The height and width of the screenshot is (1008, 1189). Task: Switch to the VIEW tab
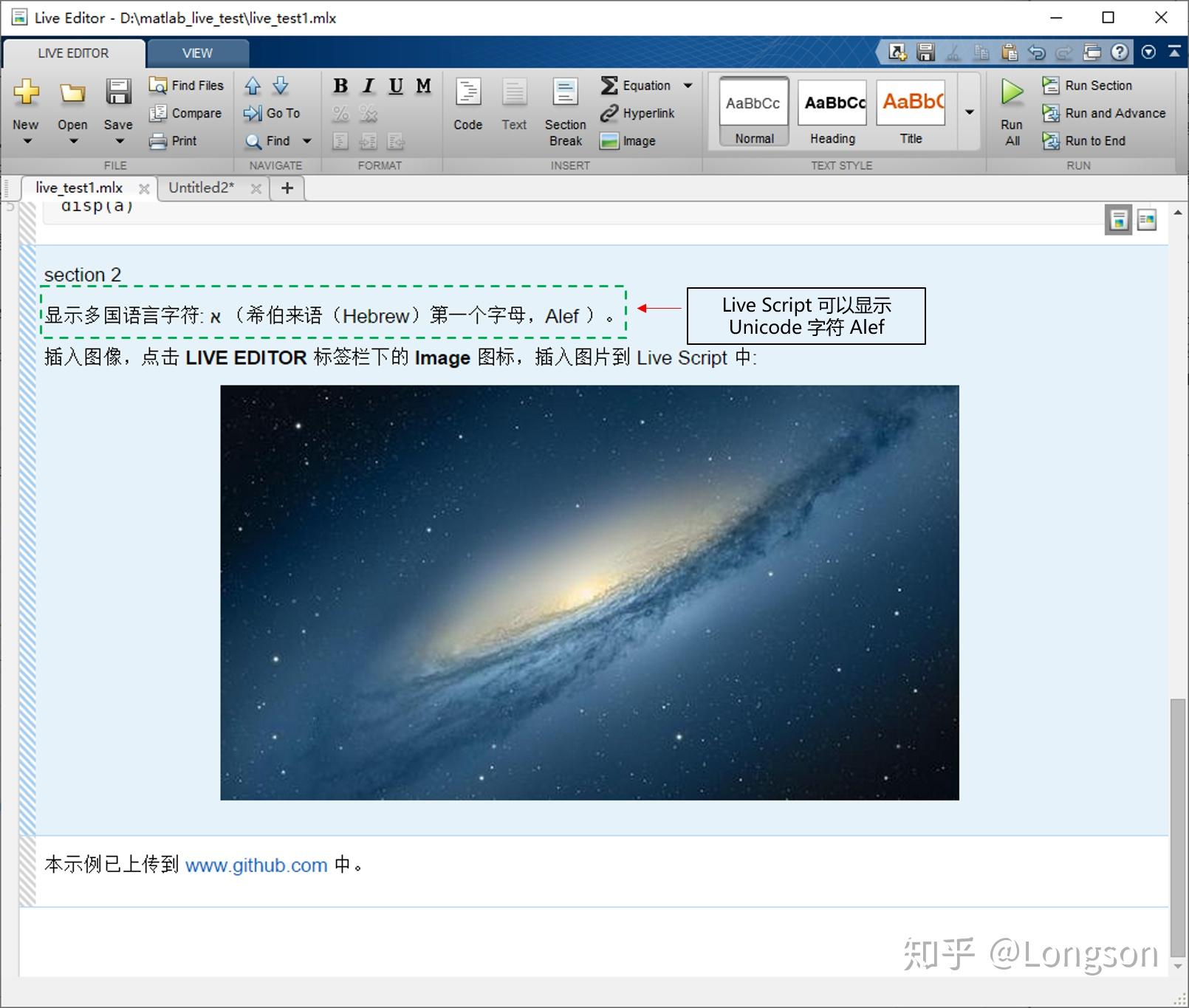coord(197,52)
